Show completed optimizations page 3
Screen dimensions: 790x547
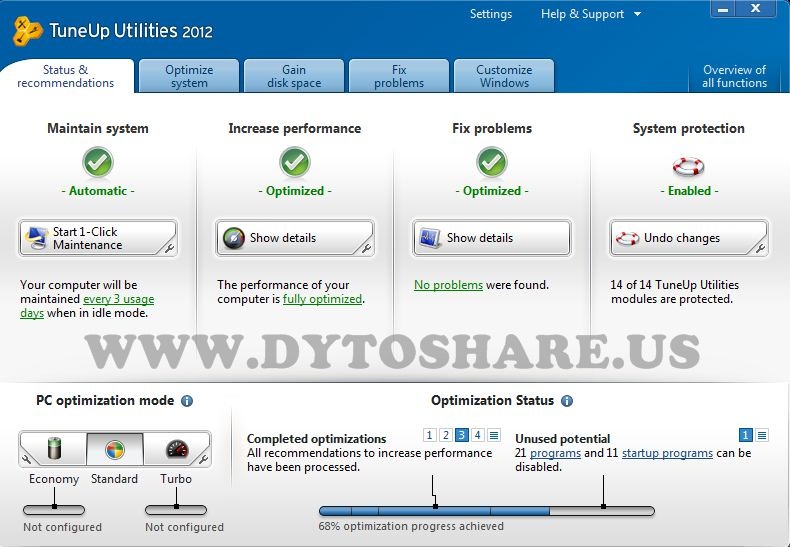point(462,435)
